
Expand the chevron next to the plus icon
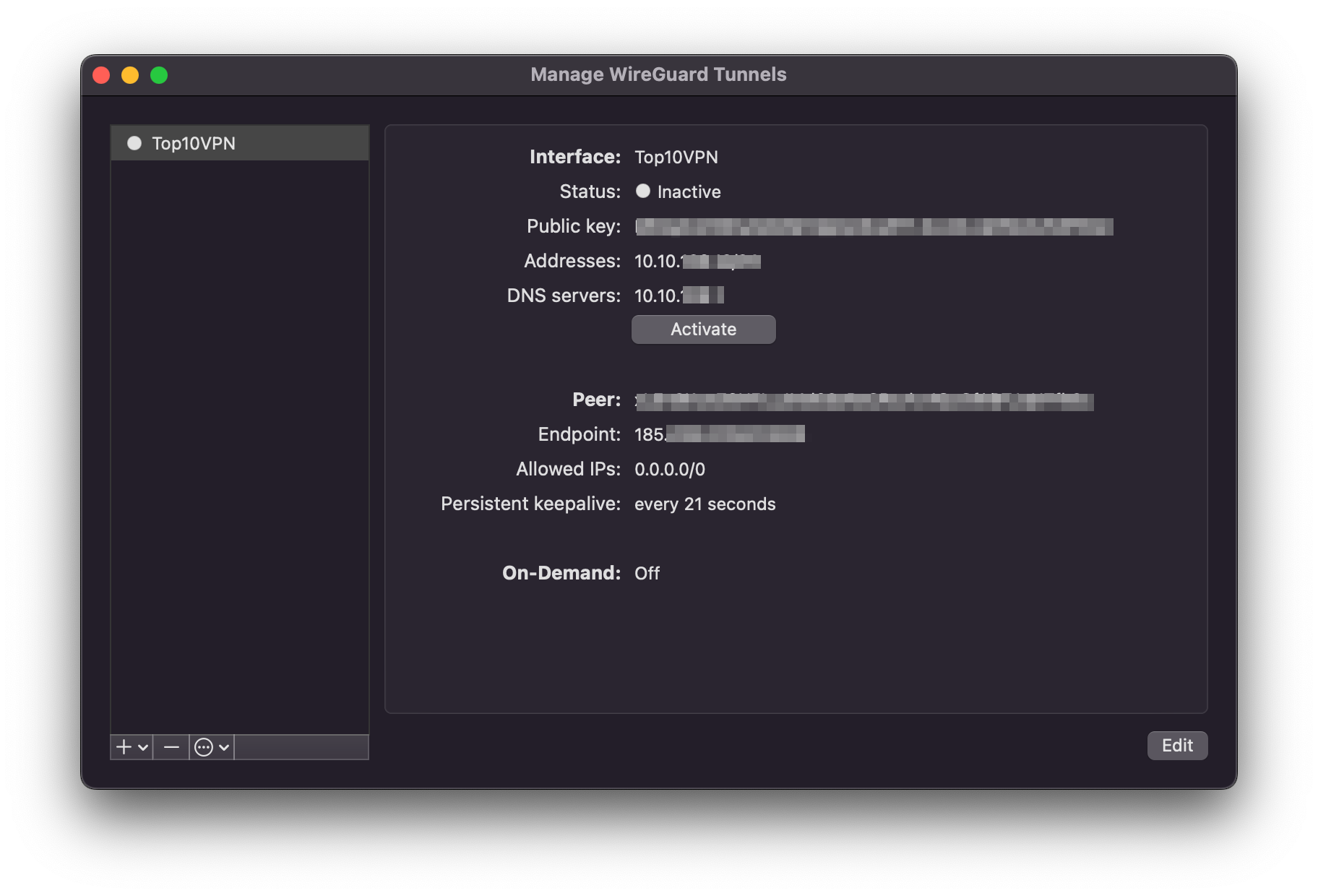click(x=142, y=746)
